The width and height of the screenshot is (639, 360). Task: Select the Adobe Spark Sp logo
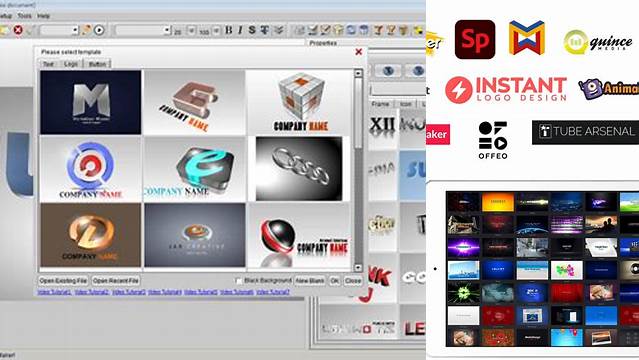pyautogui.click(x=475, y=40)
